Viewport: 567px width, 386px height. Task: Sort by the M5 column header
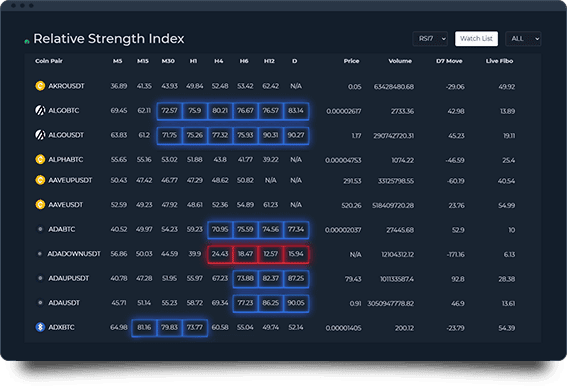click(118, 61)
